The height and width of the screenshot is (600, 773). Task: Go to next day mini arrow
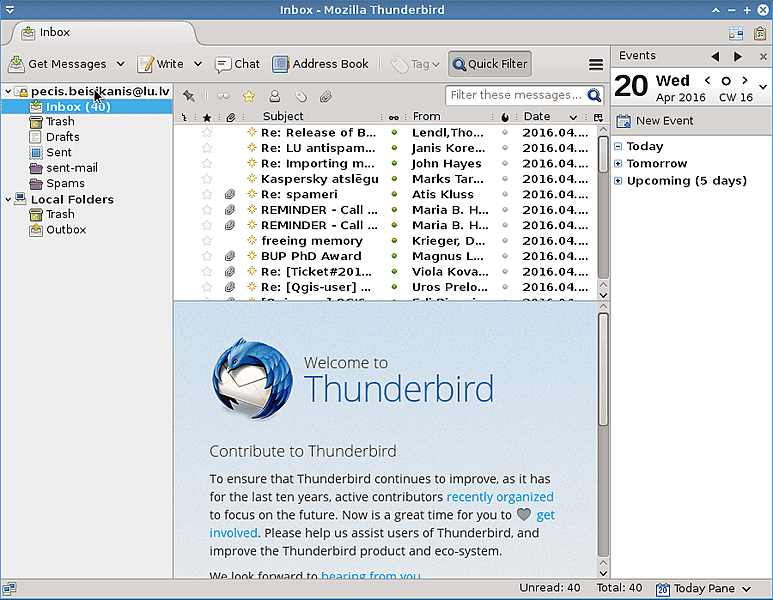(x=745, y=80)
